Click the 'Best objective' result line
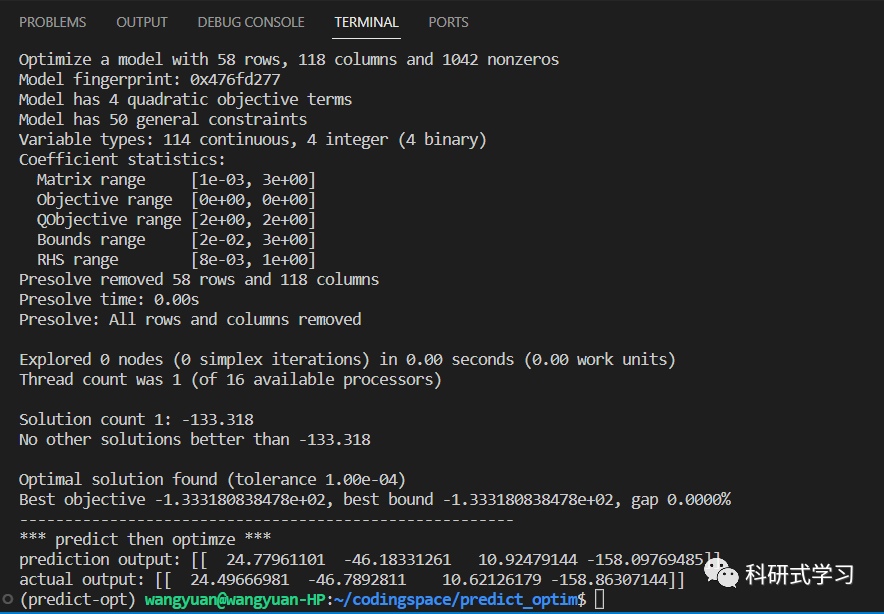This screenshot has height=614, width=884. (x=375, y=500)
